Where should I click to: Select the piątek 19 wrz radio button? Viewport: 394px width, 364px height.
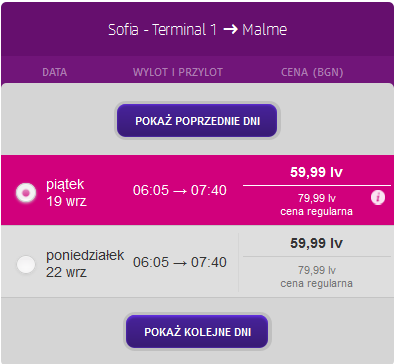[26, 192]
